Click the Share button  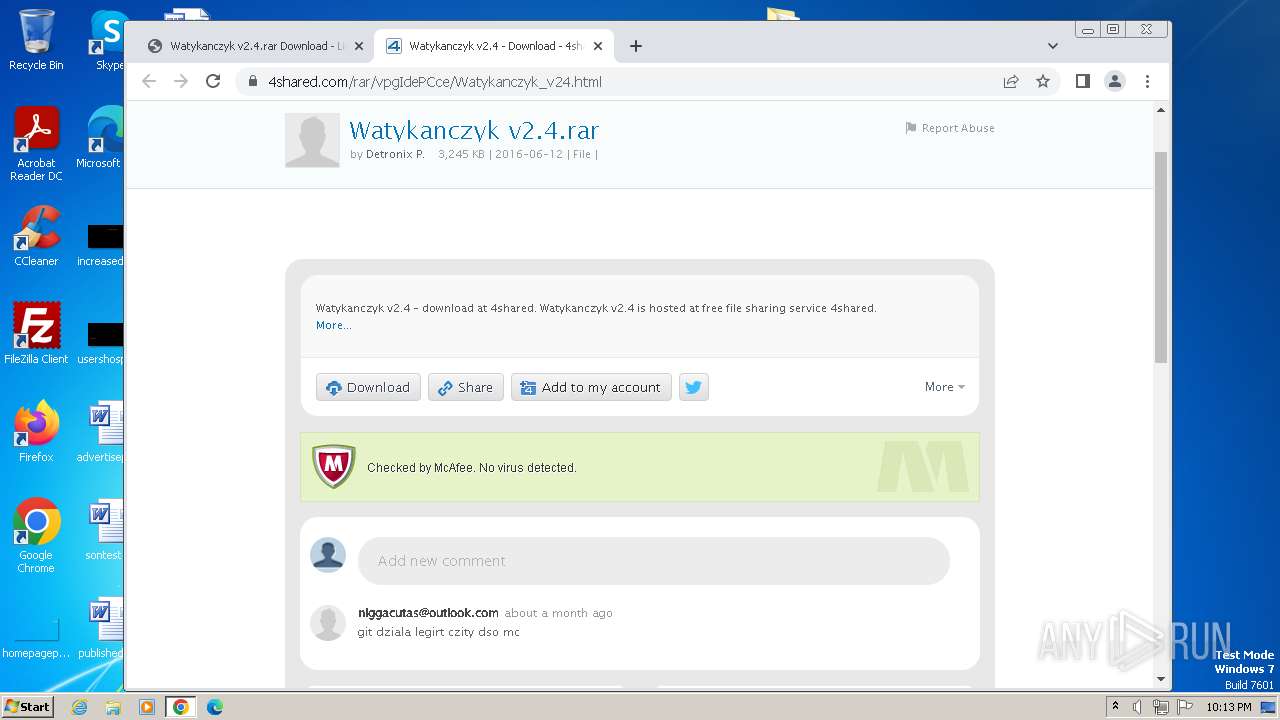point(465,387)
